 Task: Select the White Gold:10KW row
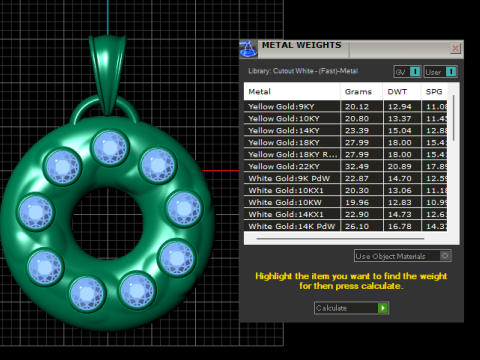point(345,203)
